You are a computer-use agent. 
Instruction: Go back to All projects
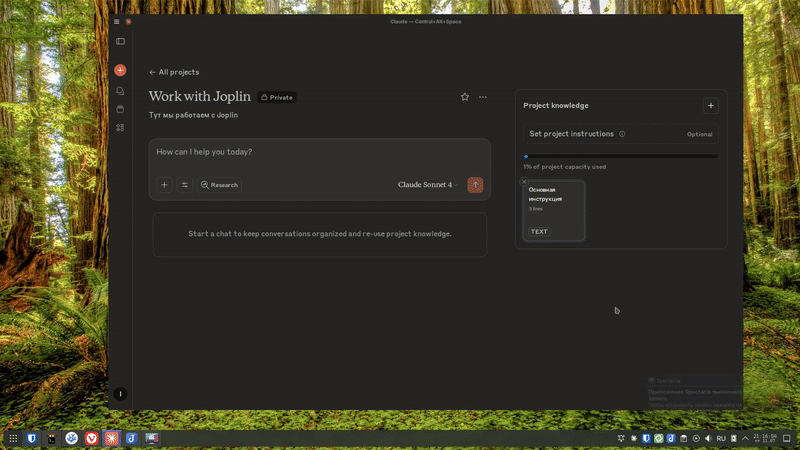[x=174, y=72]
